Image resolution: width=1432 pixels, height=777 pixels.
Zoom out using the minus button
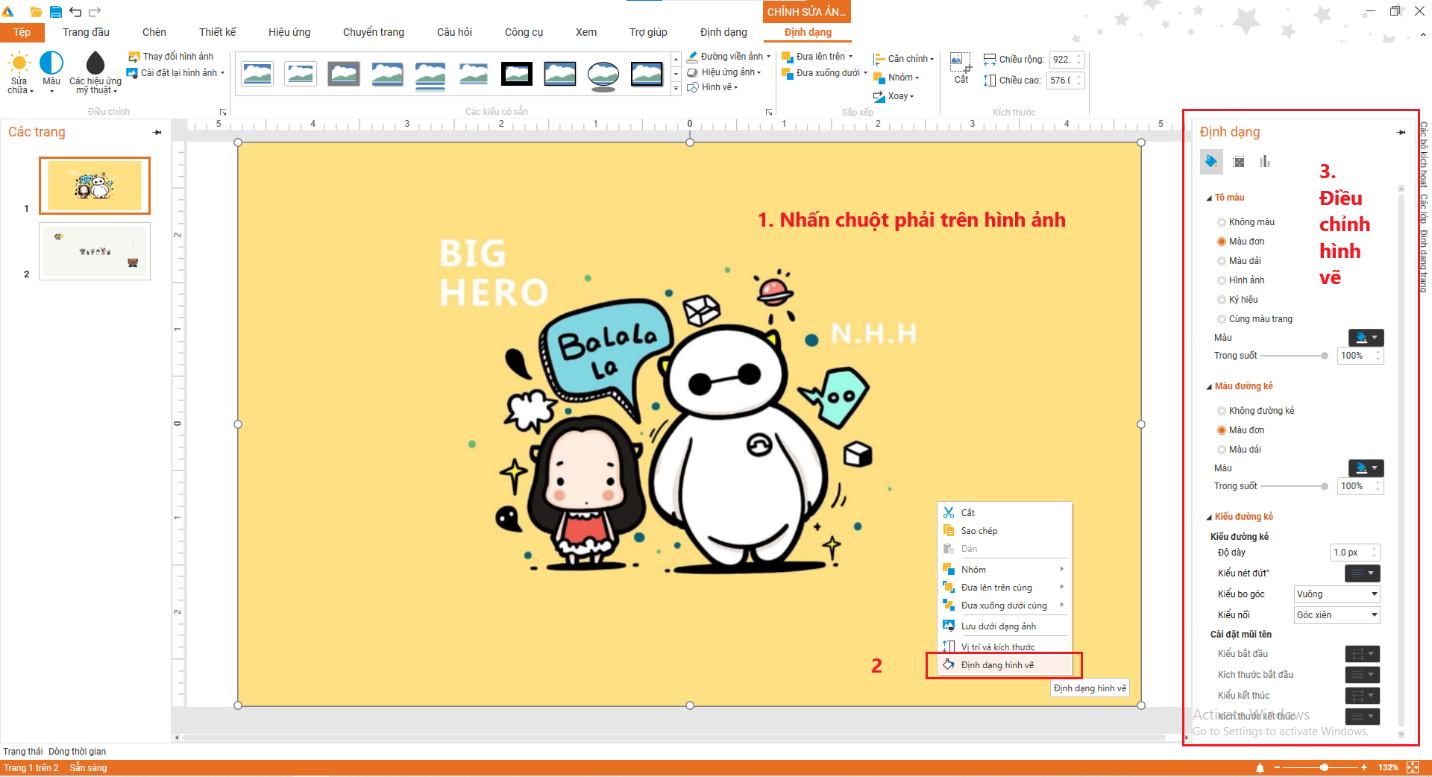click(x=1278, y=767)
